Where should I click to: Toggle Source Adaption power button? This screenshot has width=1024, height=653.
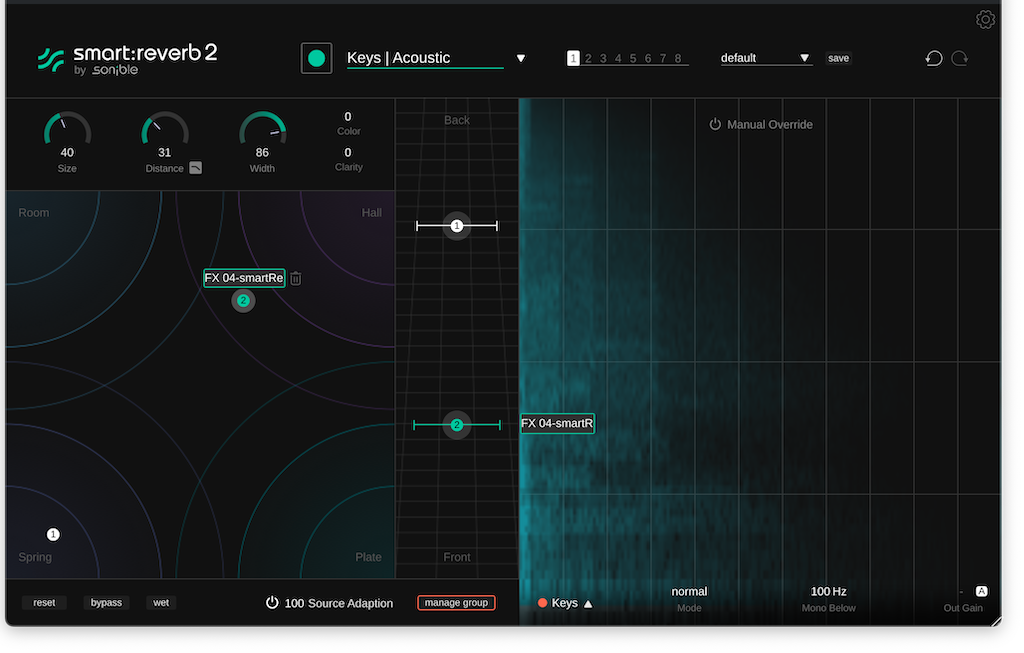[x=272, y=602]
